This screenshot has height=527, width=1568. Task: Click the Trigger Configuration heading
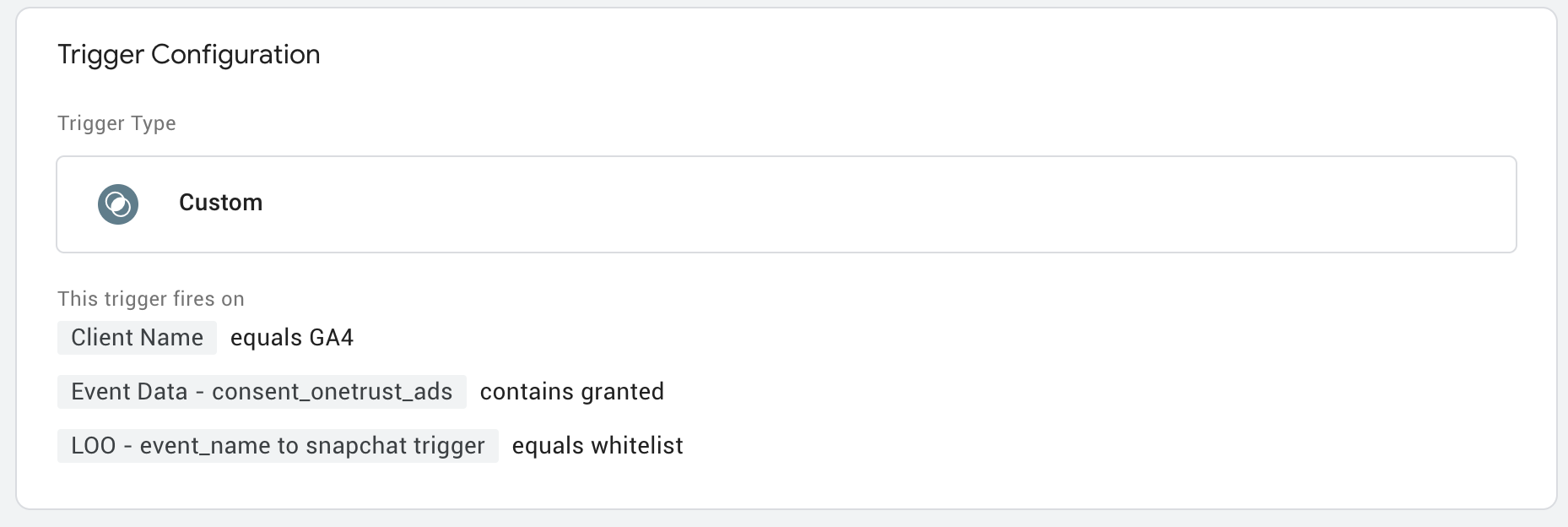[189, 54]
